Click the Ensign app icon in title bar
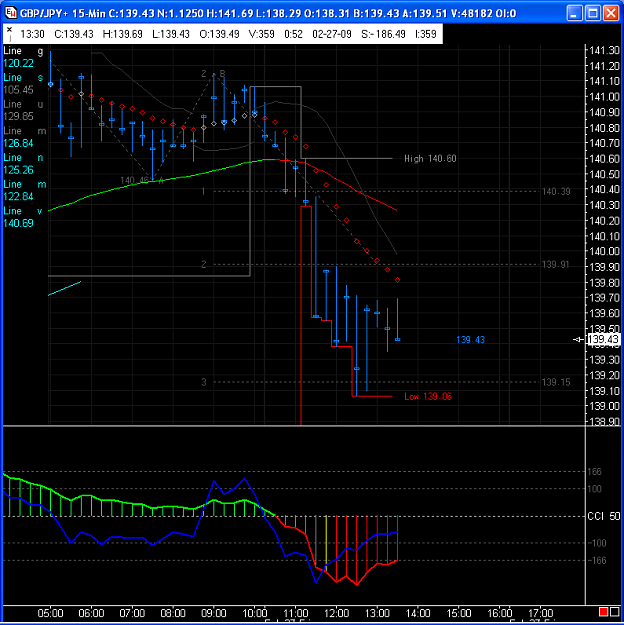Viewport: 624px width, 625px height. click(x=10, y=13)
